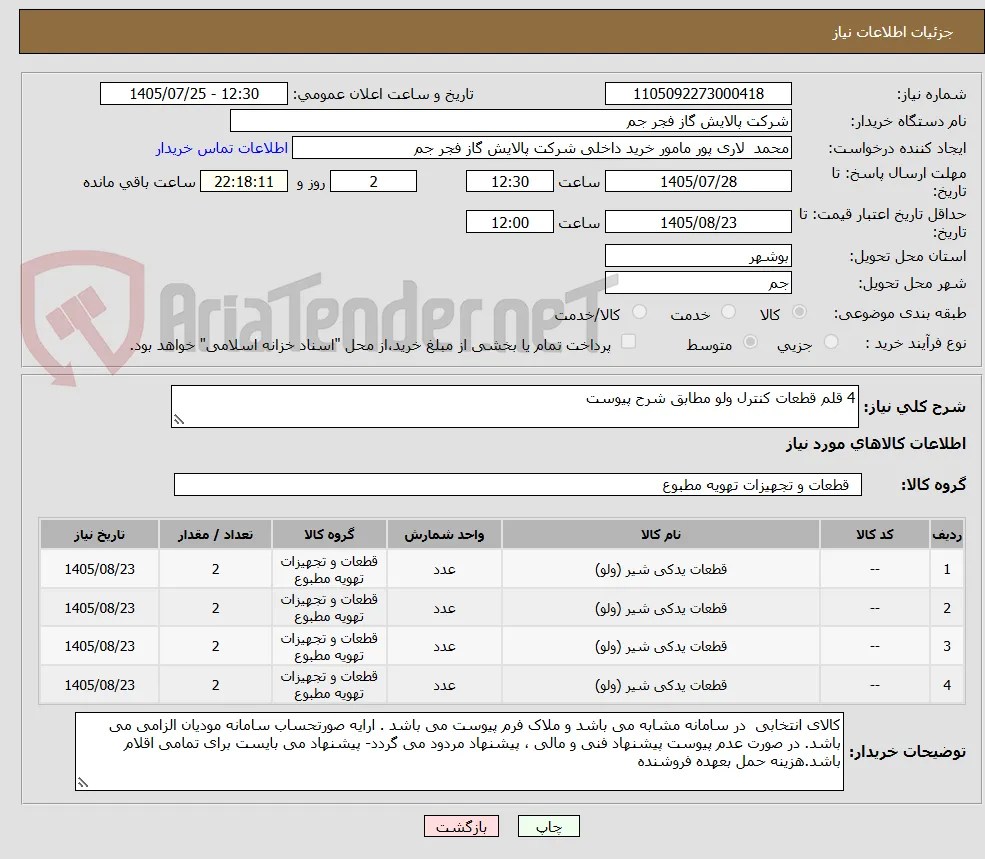Select the متوسط purchase type radio
The image size is (985, 859).
(750, 342)
